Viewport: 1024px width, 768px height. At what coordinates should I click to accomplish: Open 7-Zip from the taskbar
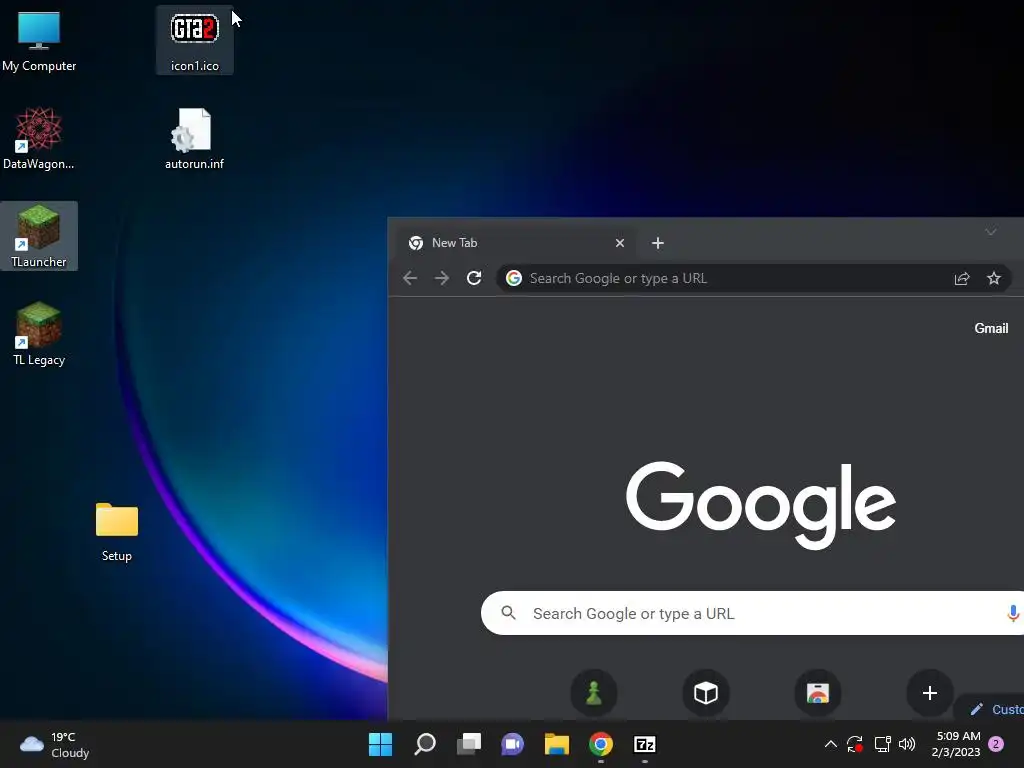[645, 744]
